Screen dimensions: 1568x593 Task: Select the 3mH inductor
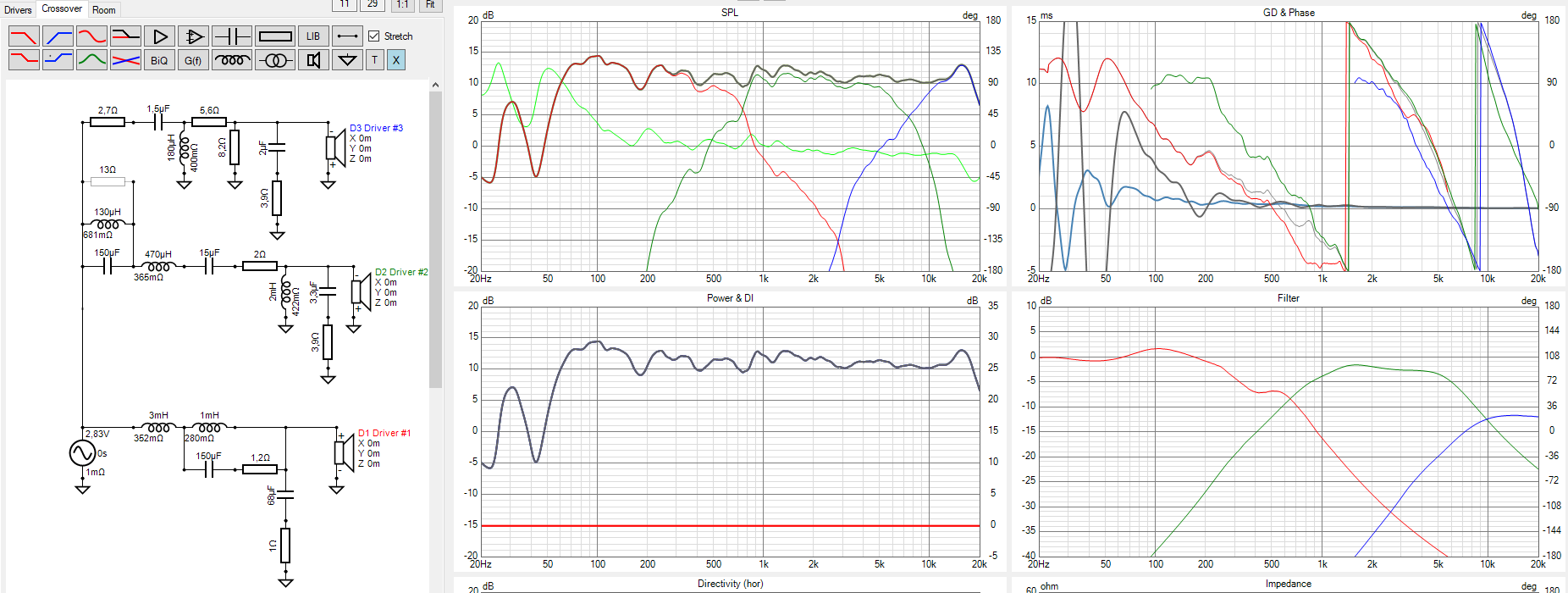pyautogui.click(x=158, y=427)
